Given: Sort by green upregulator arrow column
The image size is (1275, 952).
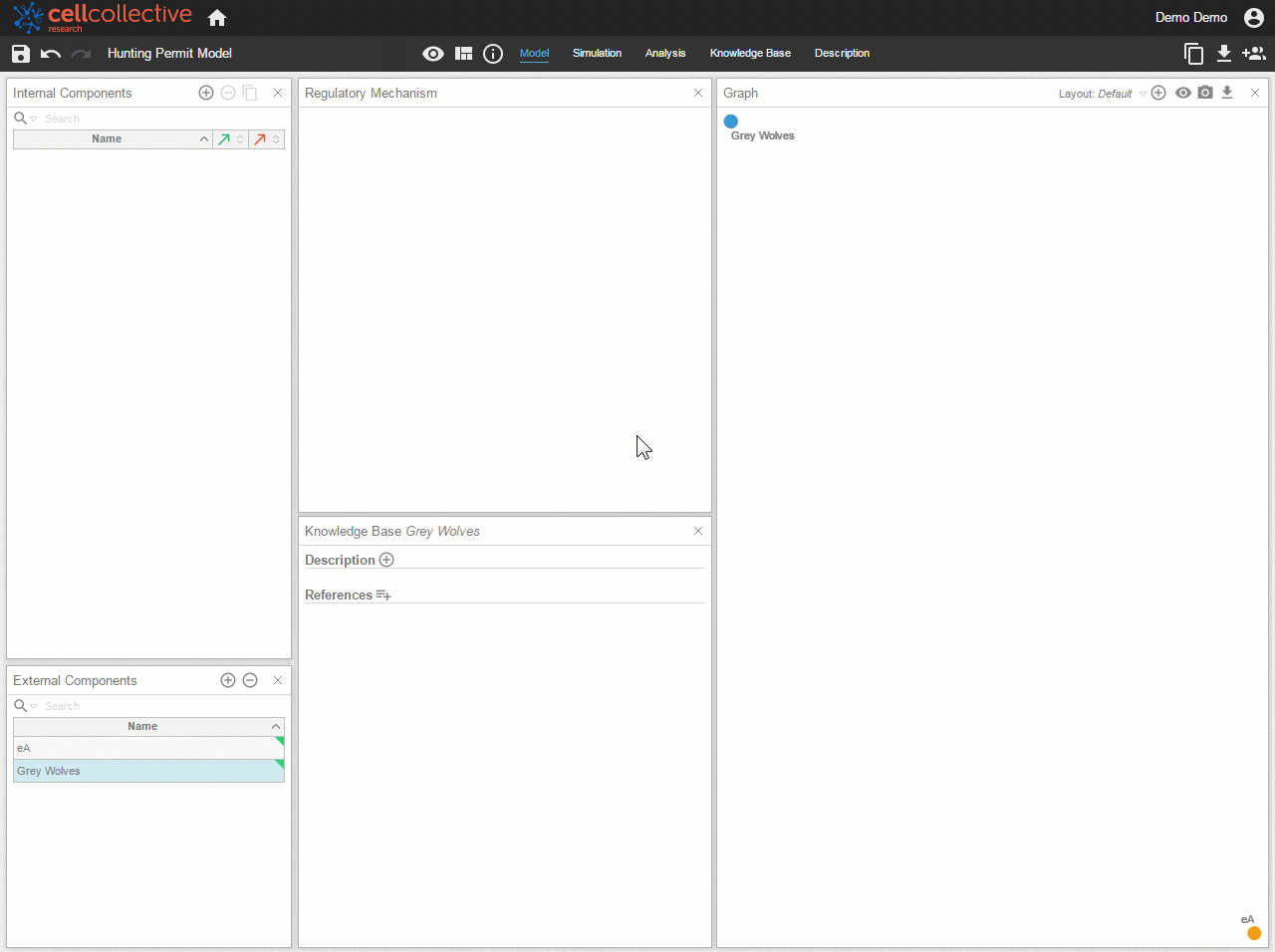Looking at the screenshot, I should (231, 139).
